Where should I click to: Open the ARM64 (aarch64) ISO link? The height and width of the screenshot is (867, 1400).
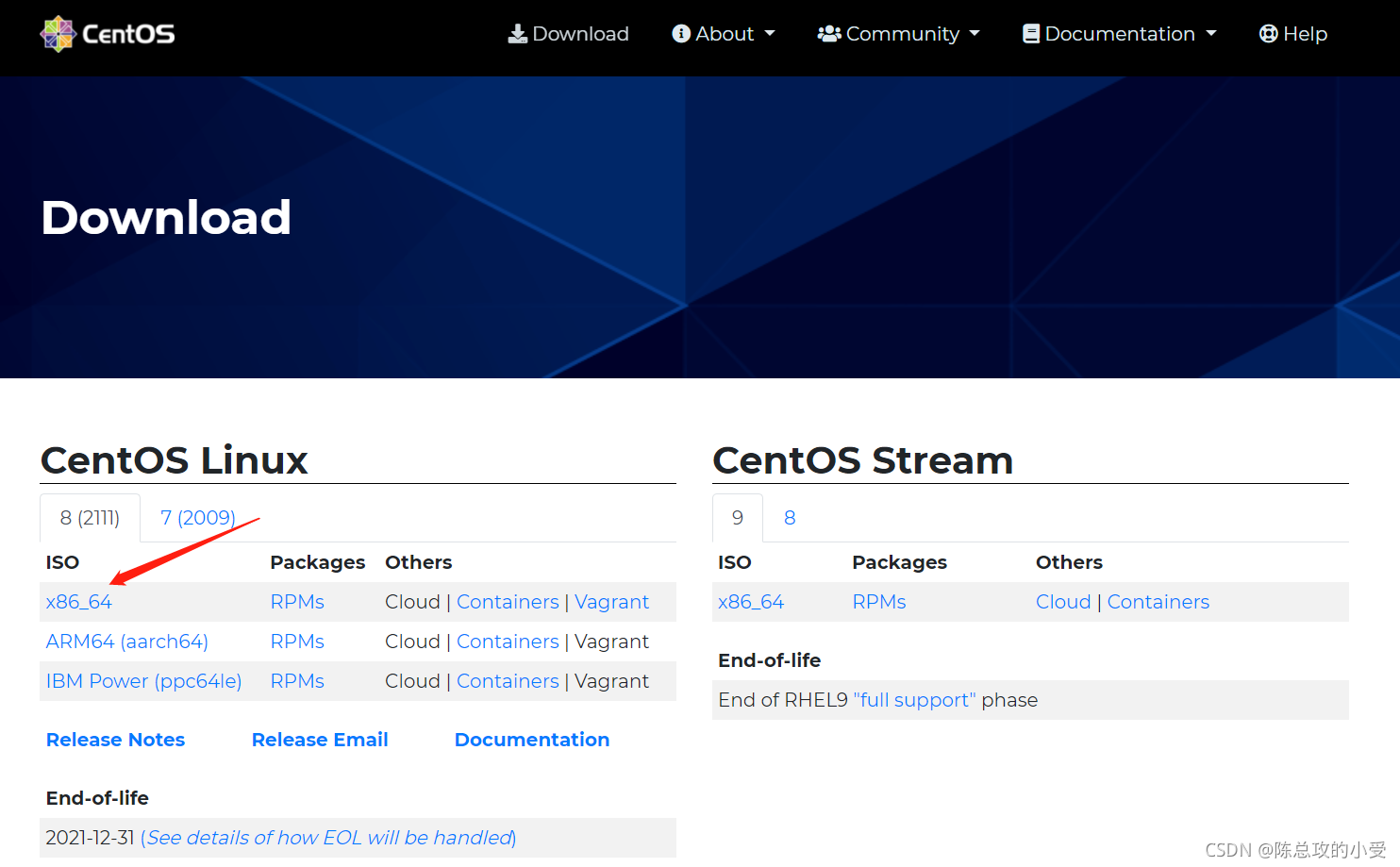pyautogui.click(x=126, y=642)
